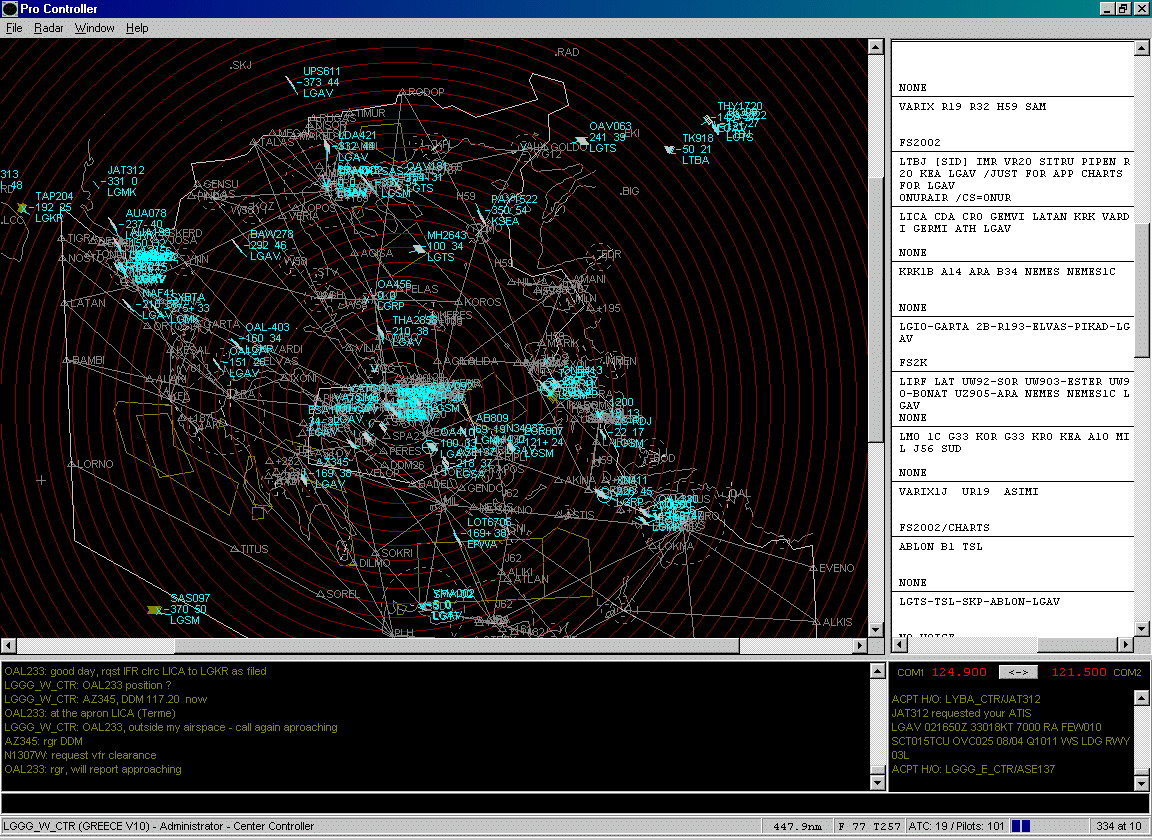Image resolution: width=1152 pixels, height=840 pixels.
Task: Open the Radar menu
Action: tap(48, 28)
